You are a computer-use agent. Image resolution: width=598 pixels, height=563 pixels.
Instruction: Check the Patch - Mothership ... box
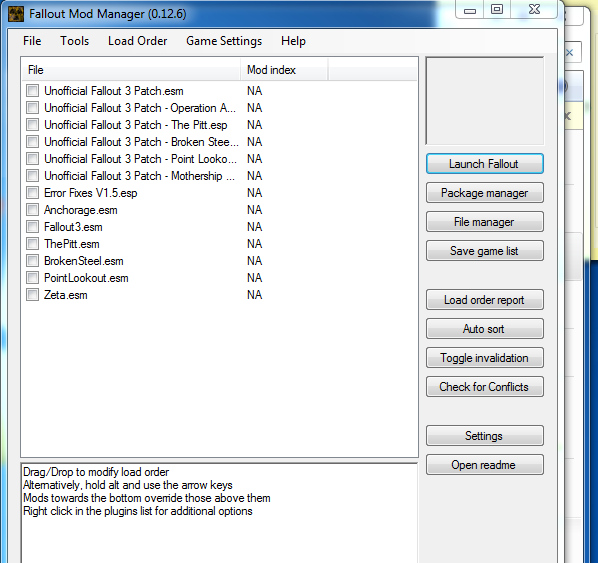32,175
